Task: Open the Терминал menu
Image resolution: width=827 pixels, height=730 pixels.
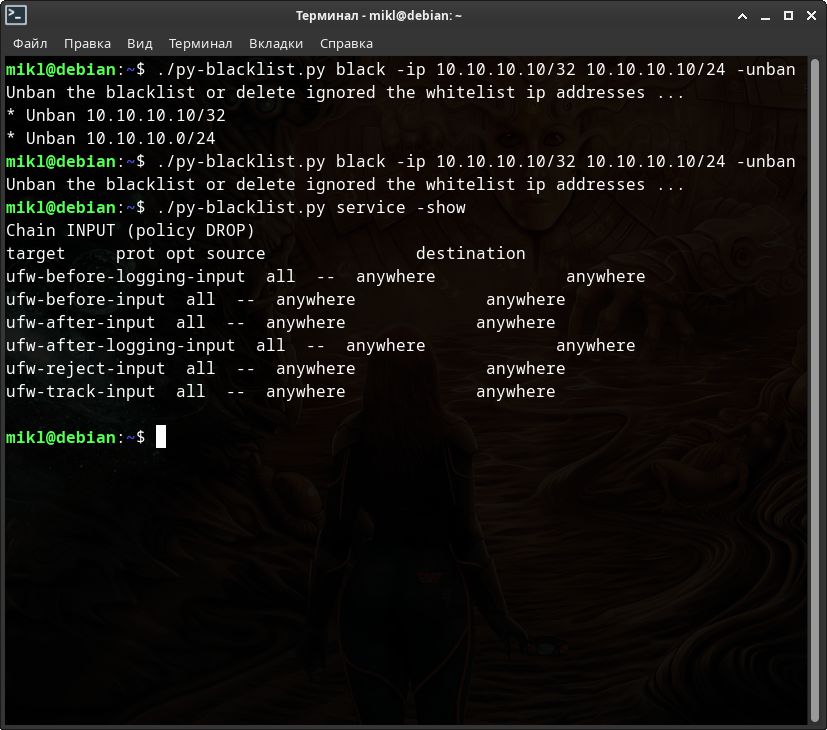Action: (200, 43)
